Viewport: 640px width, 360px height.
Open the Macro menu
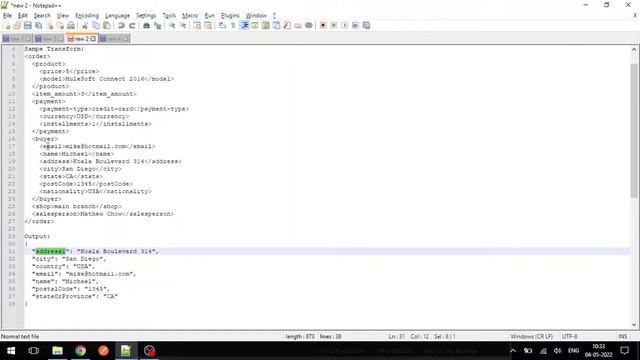pyautogui.click(x=190, y=16)
